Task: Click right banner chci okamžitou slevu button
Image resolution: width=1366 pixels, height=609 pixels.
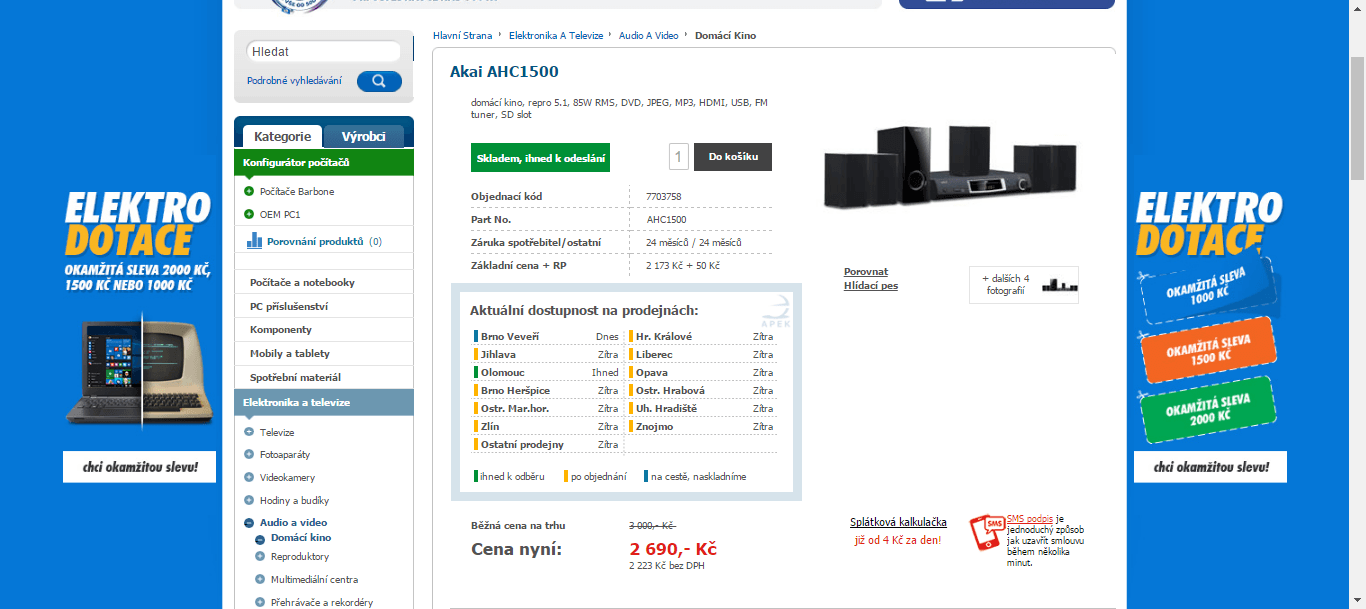Action: click(x=1210, y=467)
